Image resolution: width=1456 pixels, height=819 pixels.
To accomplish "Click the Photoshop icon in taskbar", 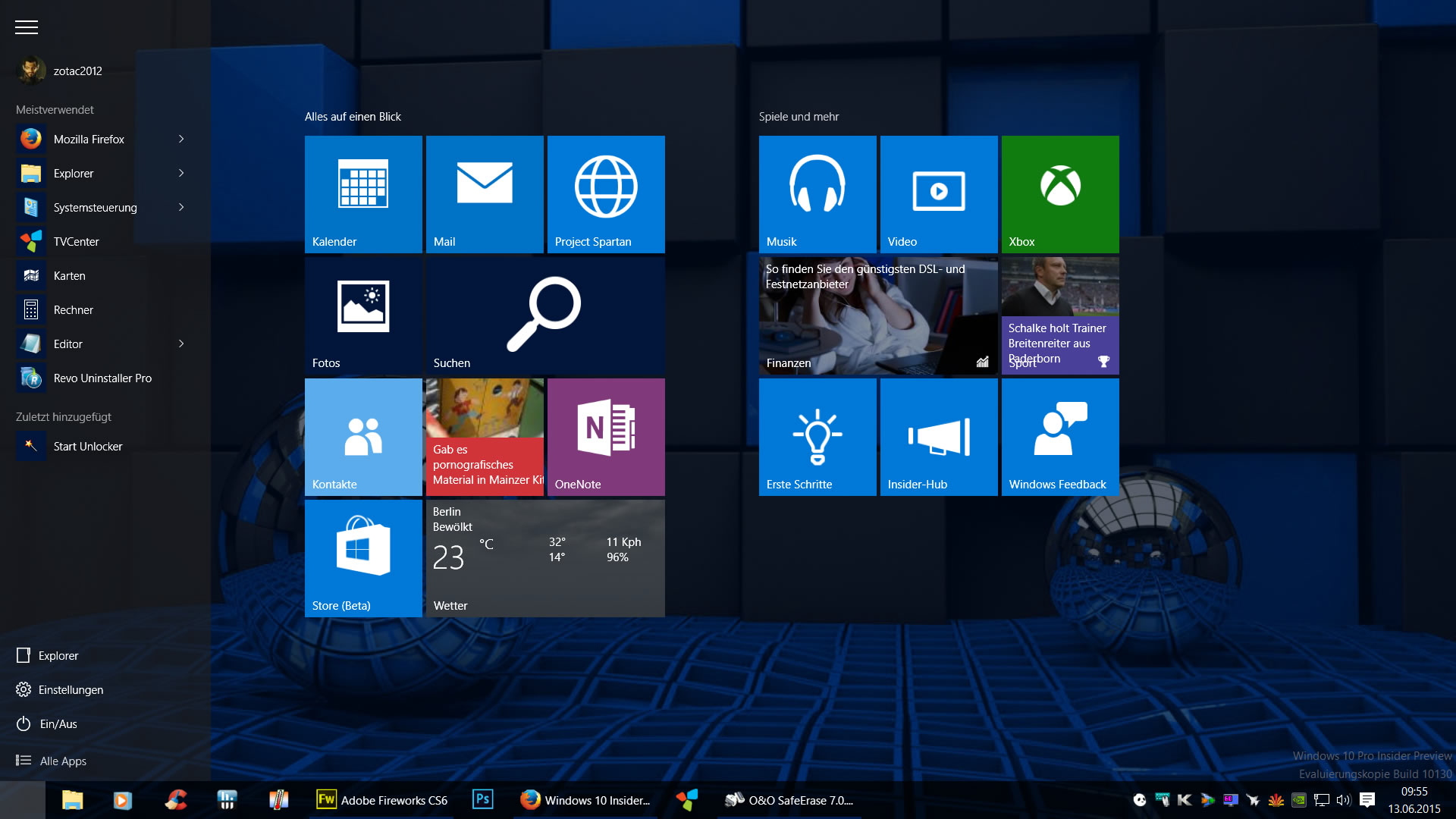I will point(482,799).
